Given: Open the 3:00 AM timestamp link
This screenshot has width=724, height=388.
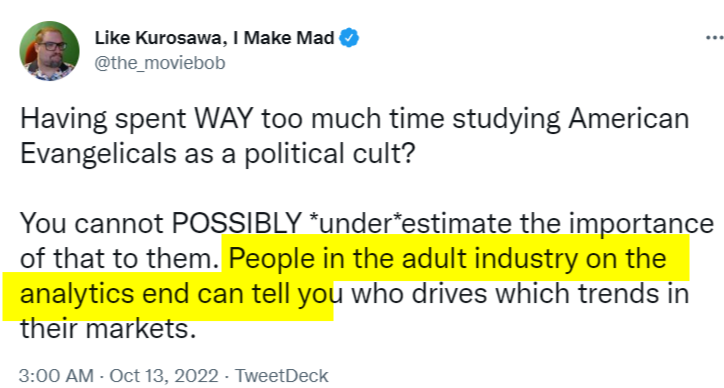Looking at the screenshot, I should [x=56, y=376].
